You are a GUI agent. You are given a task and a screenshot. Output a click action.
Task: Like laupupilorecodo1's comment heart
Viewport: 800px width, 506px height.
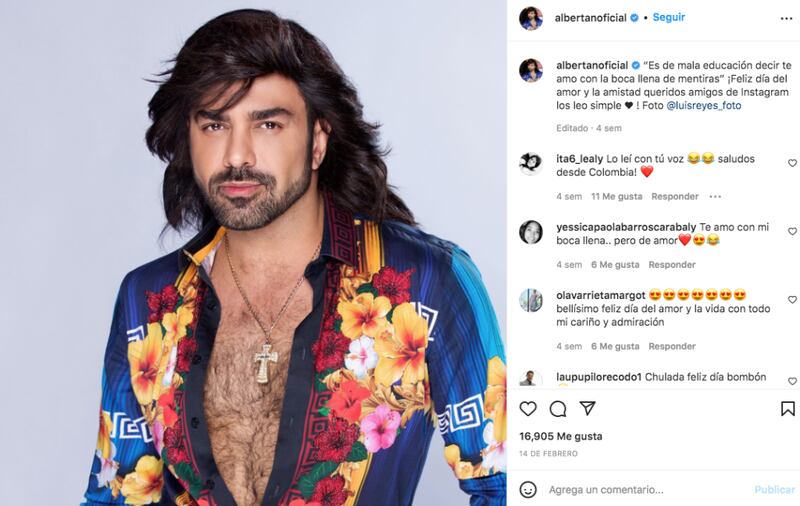point(792,381)
